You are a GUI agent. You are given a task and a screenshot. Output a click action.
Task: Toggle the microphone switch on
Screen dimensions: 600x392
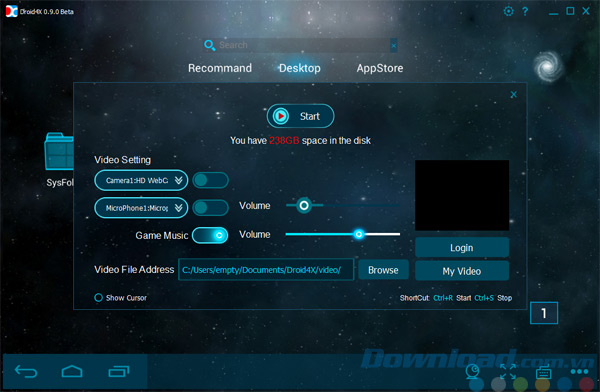[x=210, y=208]
